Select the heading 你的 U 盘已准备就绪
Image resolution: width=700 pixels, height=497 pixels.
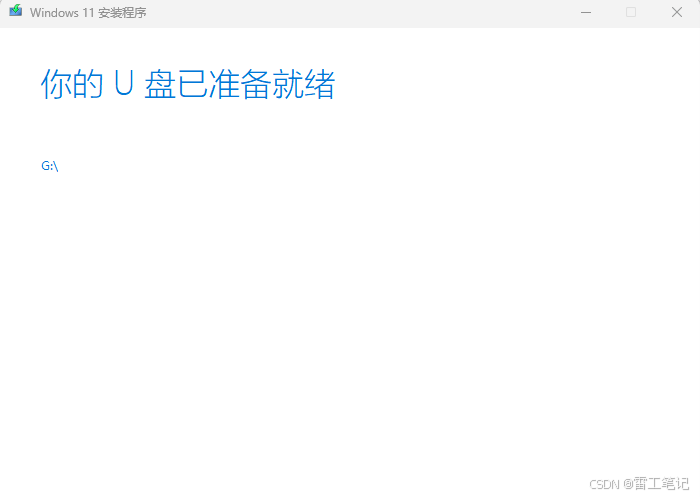(x=188, y=84)
